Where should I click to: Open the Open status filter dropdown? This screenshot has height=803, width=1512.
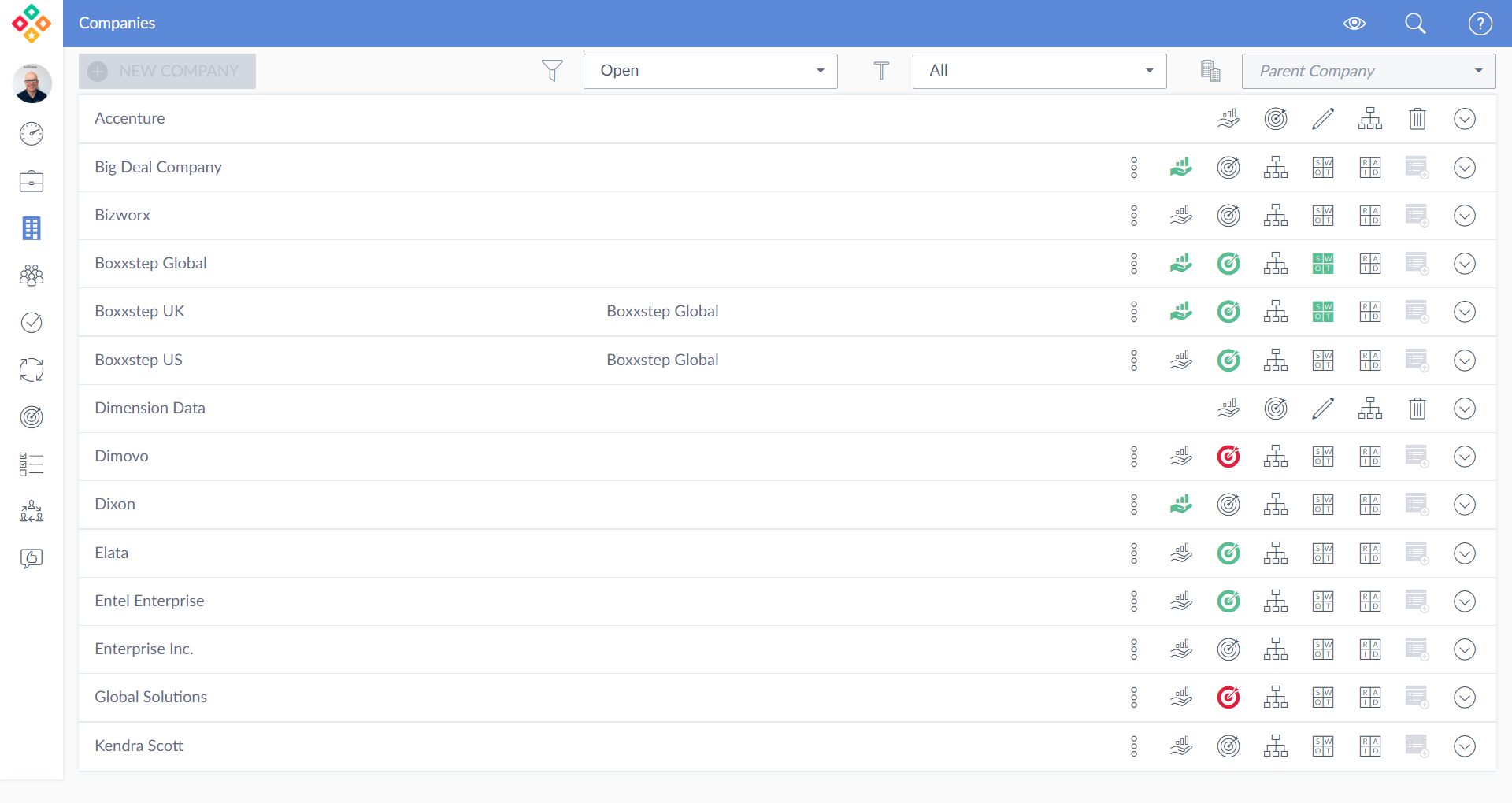(x=710, y=71)
